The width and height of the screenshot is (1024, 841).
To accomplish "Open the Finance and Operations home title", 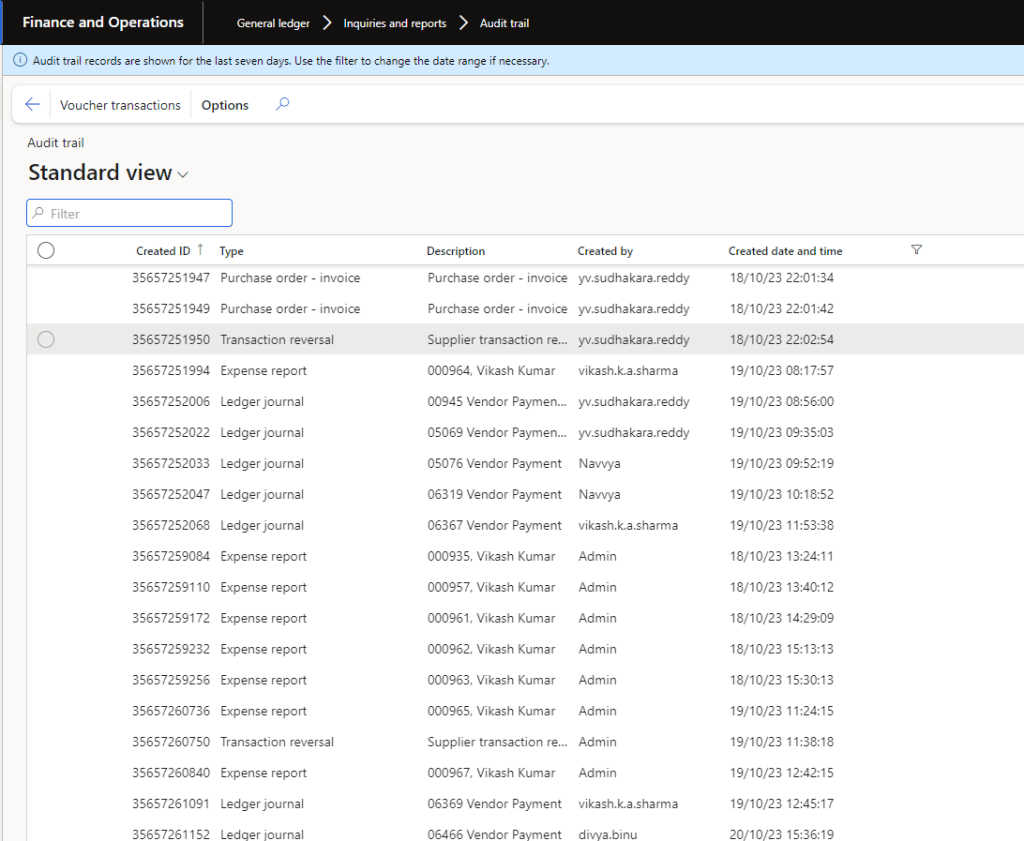I will point(103,22).
